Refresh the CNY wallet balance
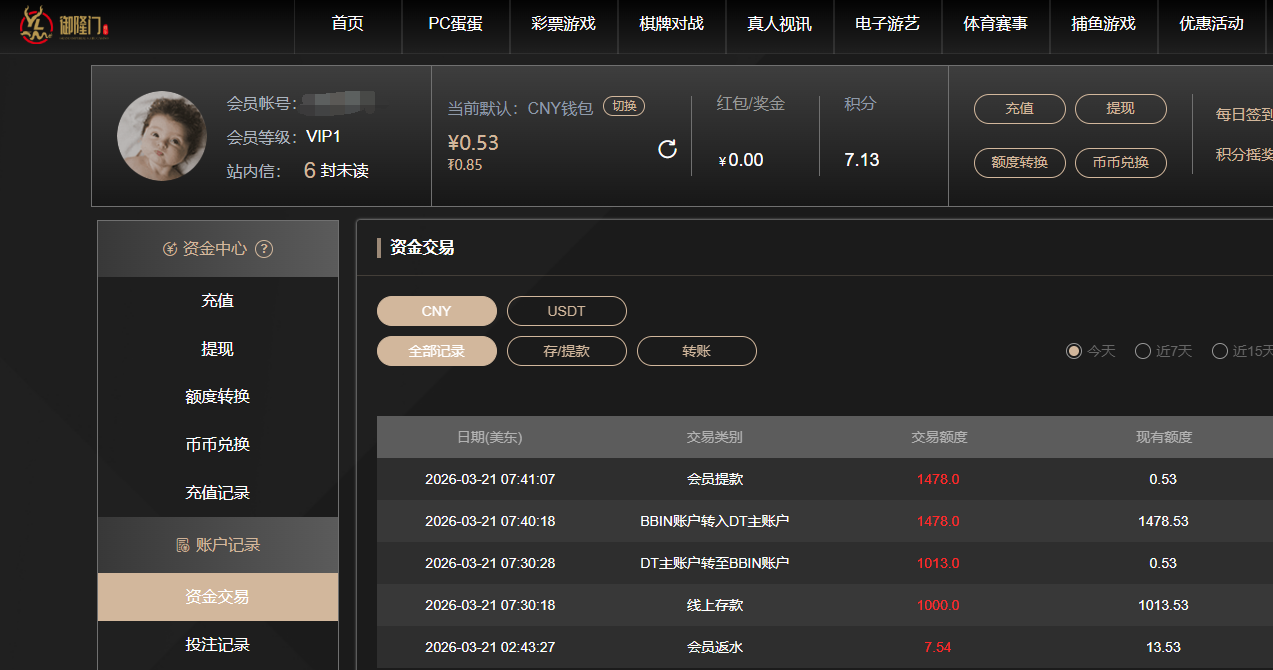The image size is (1273, 670). [x=667, y=149]
